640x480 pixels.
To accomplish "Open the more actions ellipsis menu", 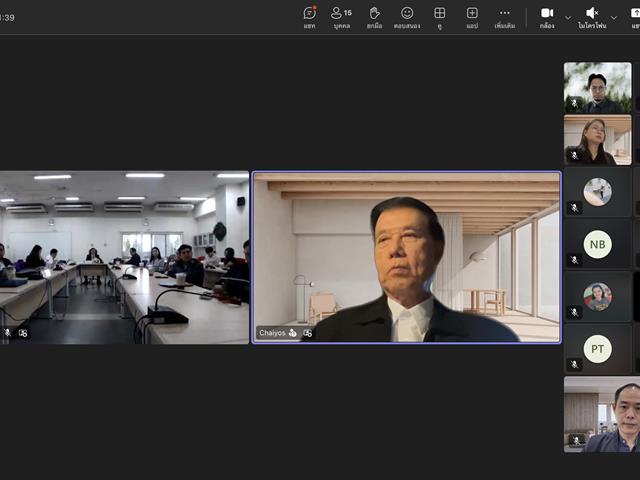I will click(505, 18).
